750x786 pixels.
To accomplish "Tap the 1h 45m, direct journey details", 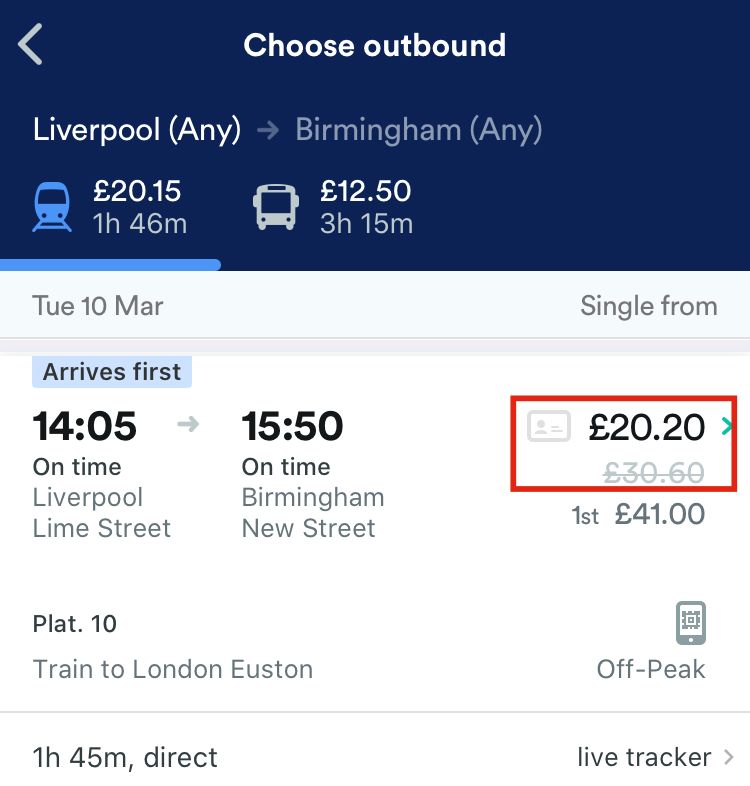I will 125,758.
